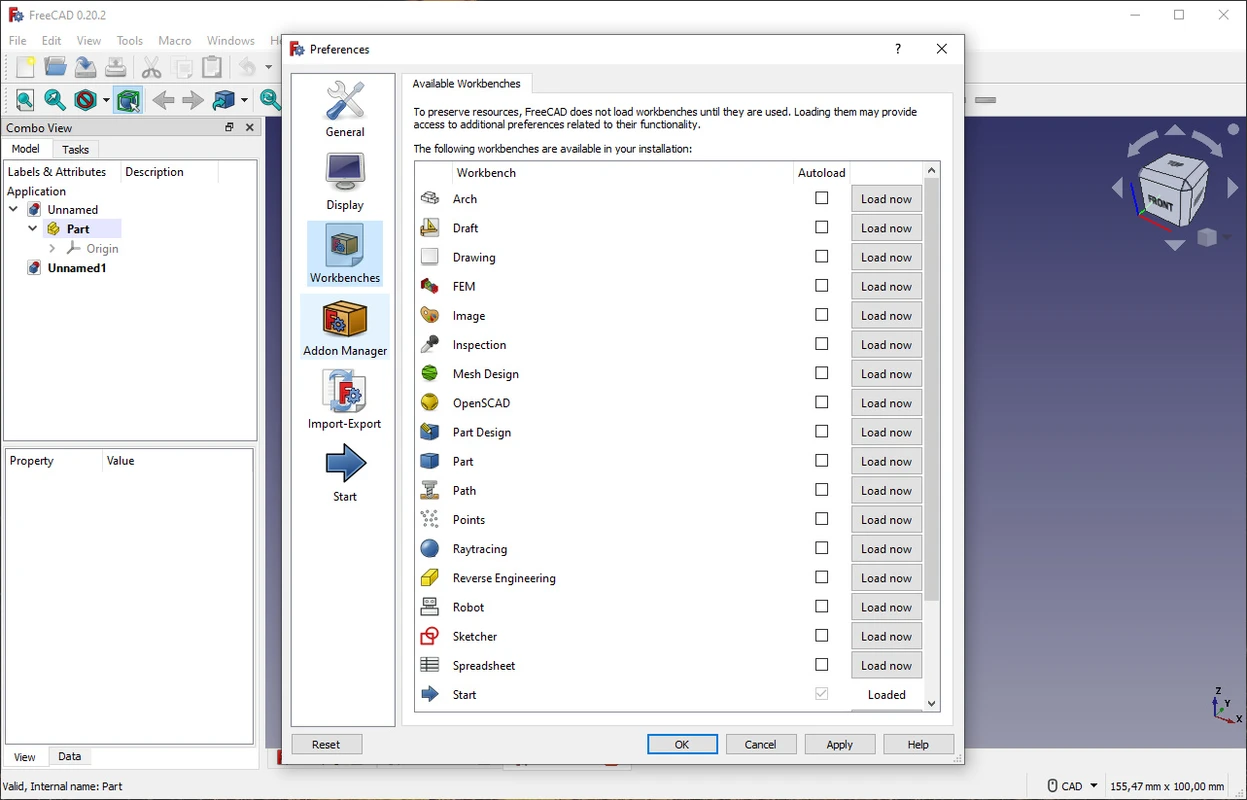Click the clipboard paste icon
The height and width of the screenshot is (800, 1247).
click(212, 68)
